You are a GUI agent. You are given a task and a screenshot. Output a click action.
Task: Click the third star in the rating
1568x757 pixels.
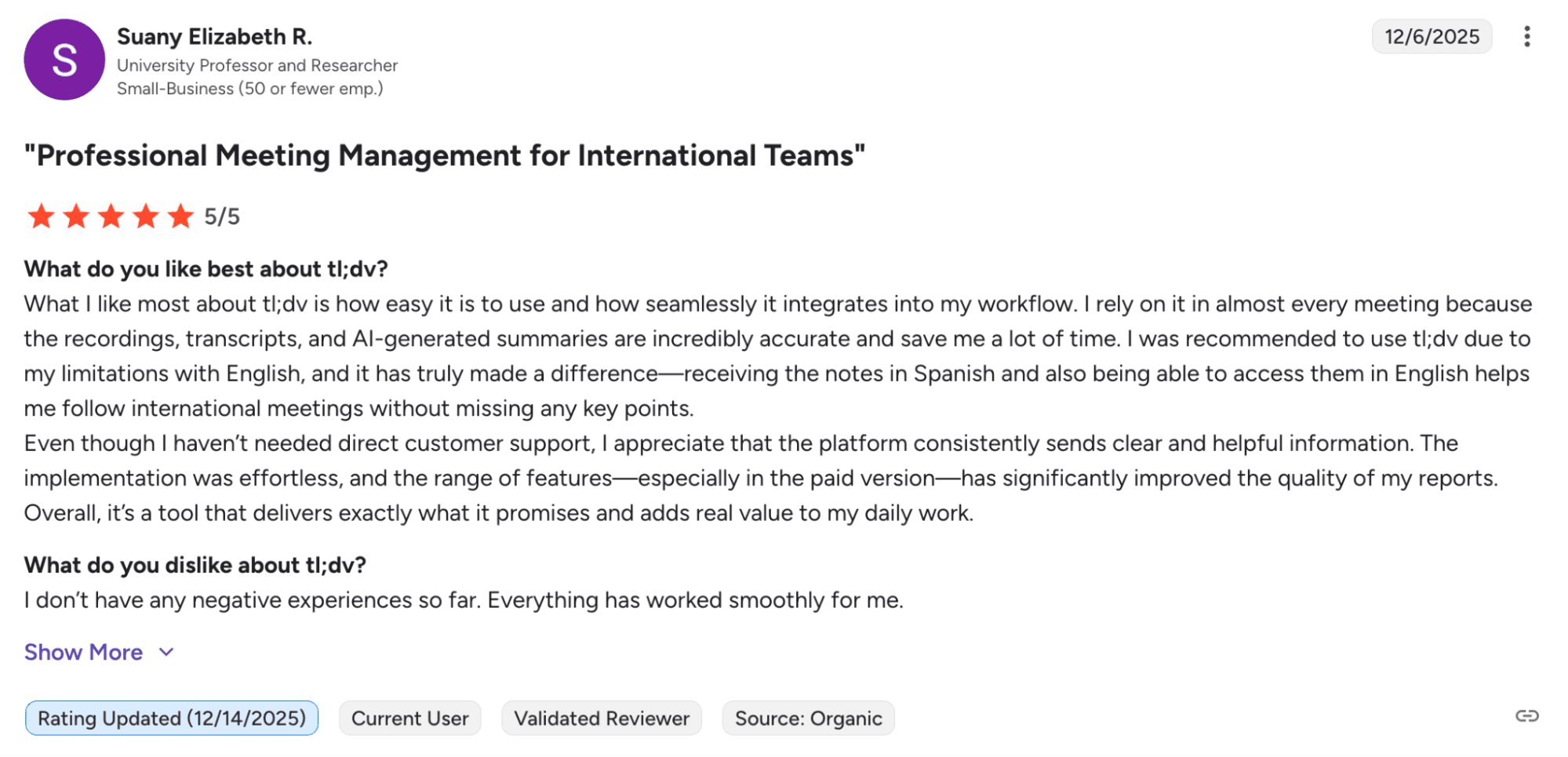pos(111,216)
